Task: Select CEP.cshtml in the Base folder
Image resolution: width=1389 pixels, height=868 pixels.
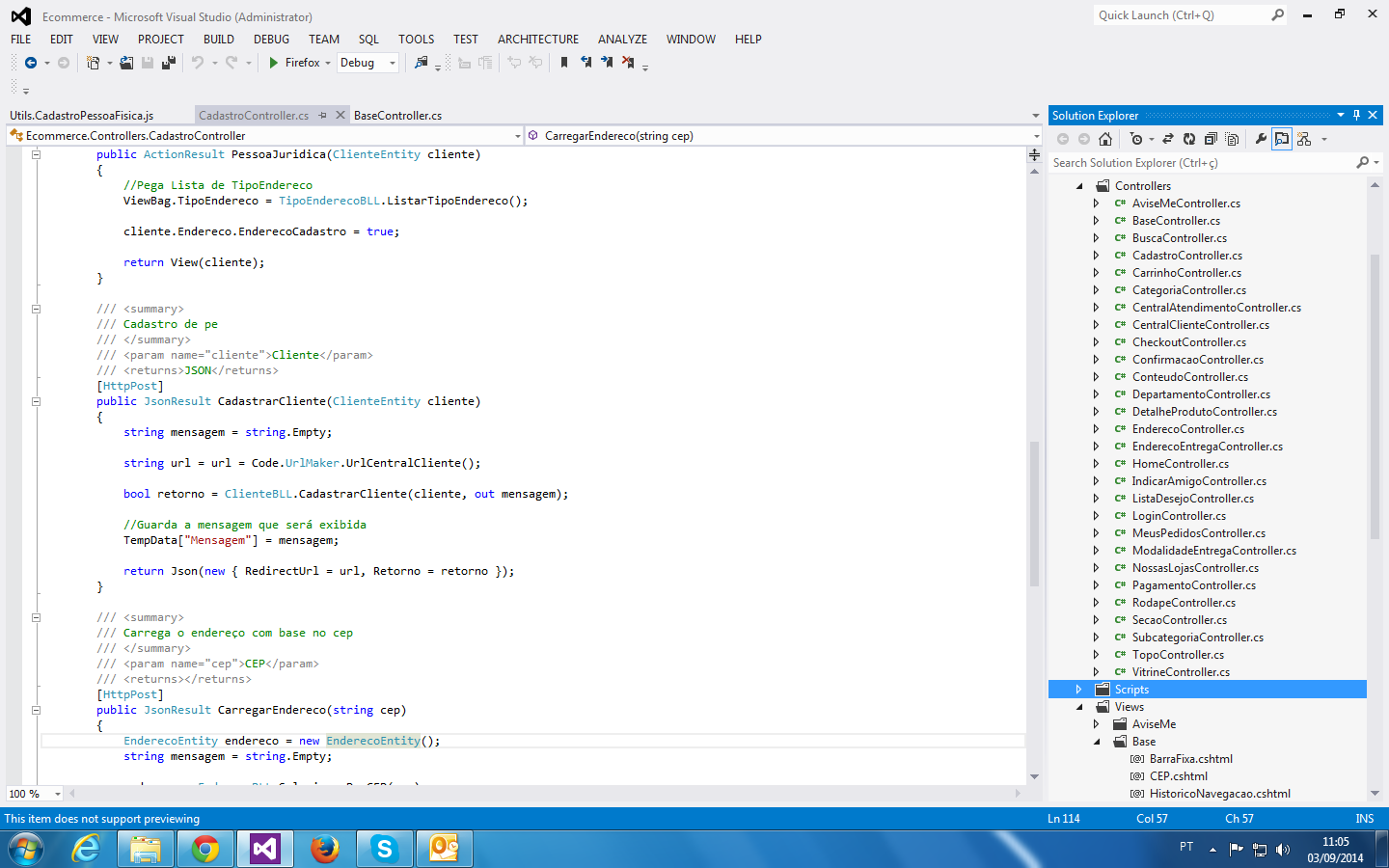Action: pos(1179,776)
